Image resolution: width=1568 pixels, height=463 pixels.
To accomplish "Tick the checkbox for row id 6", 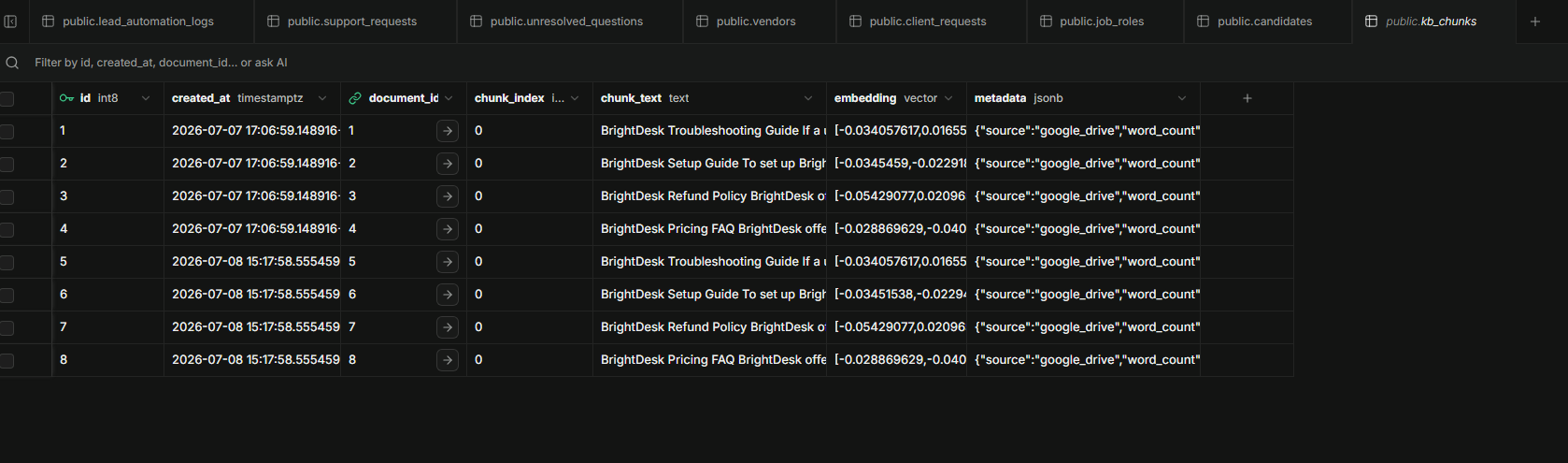I will pos(7,295).
